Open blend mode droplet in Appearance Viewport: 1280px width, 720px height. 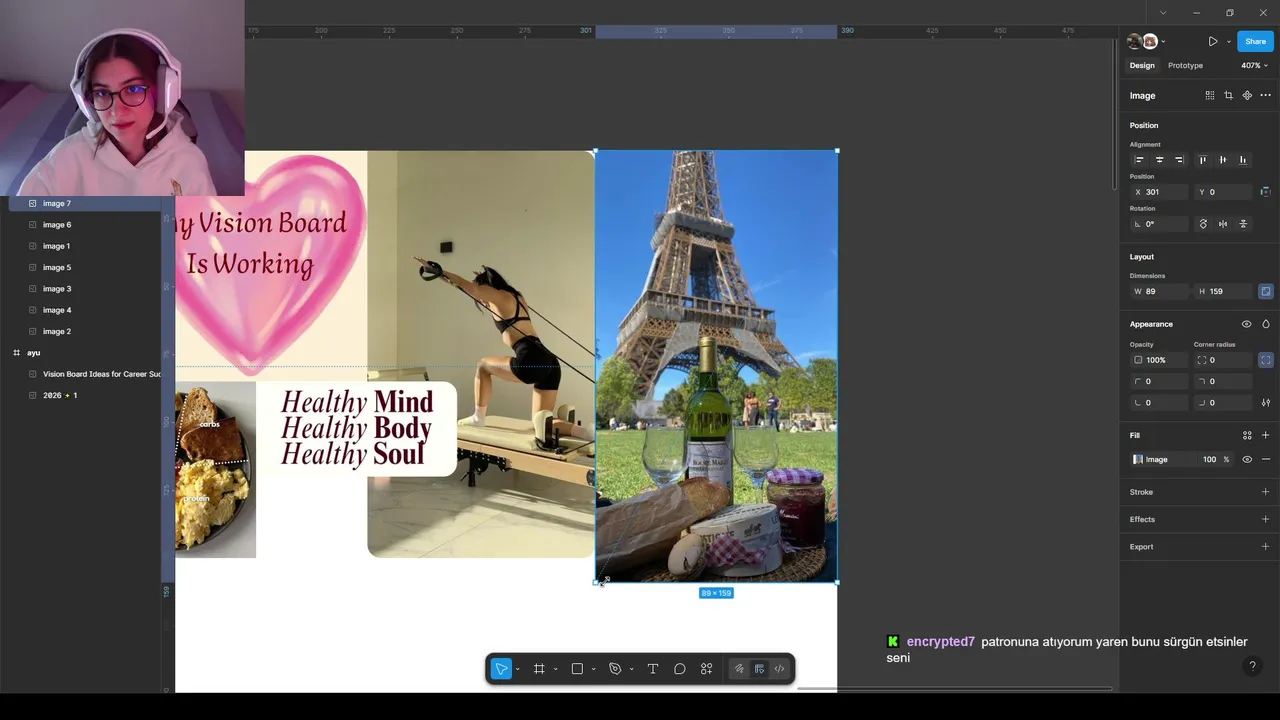click(x=1266, y=324)
